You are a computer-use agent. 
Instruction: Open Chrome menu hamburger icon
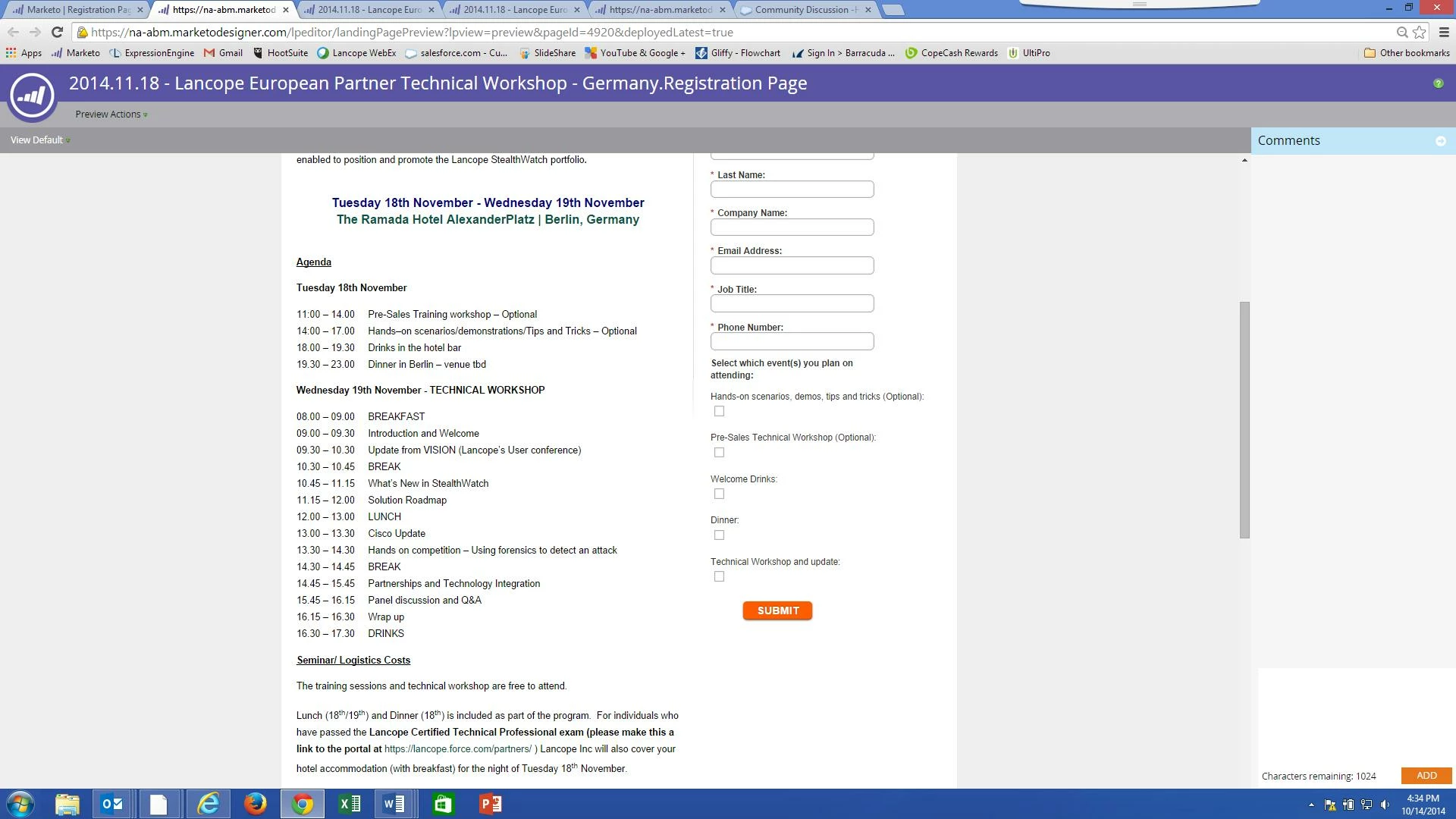(x=1443, y=32)
